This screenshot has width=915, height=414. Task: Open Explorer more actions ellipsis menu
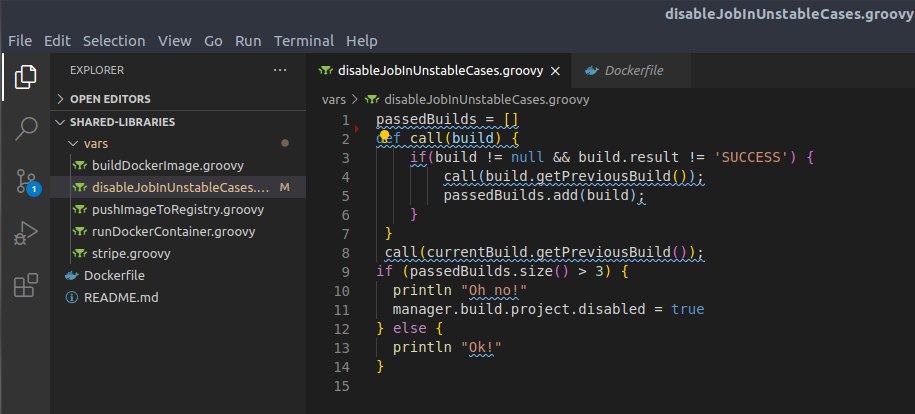[x=280, y=70]
